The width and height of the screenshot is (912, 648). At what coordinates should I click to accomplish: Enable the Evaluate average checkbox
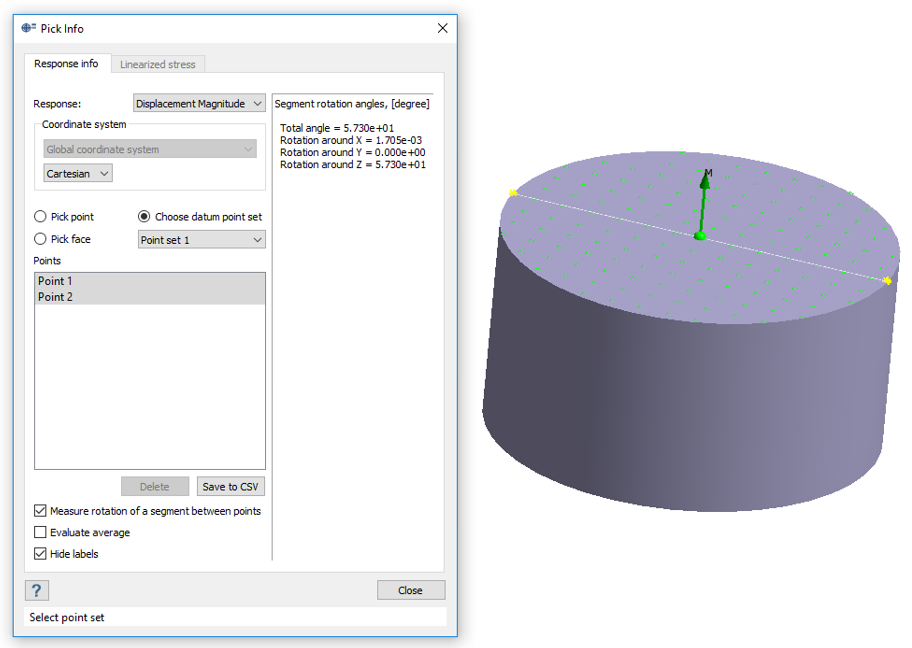click(x=41, y=533)
